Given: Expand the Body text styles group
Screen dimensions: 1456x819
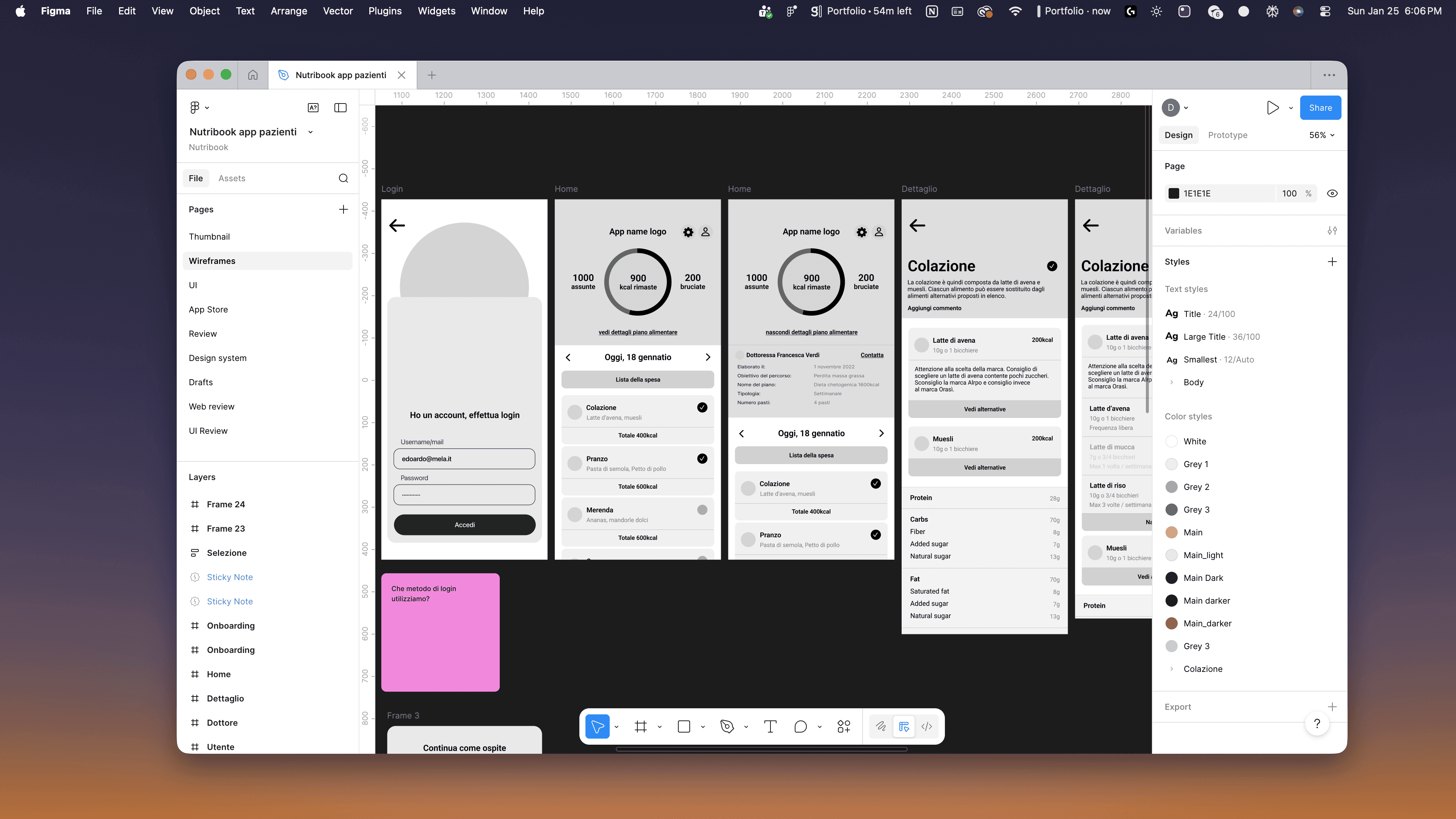Looking at the screenshot, I should point(1172,382).
